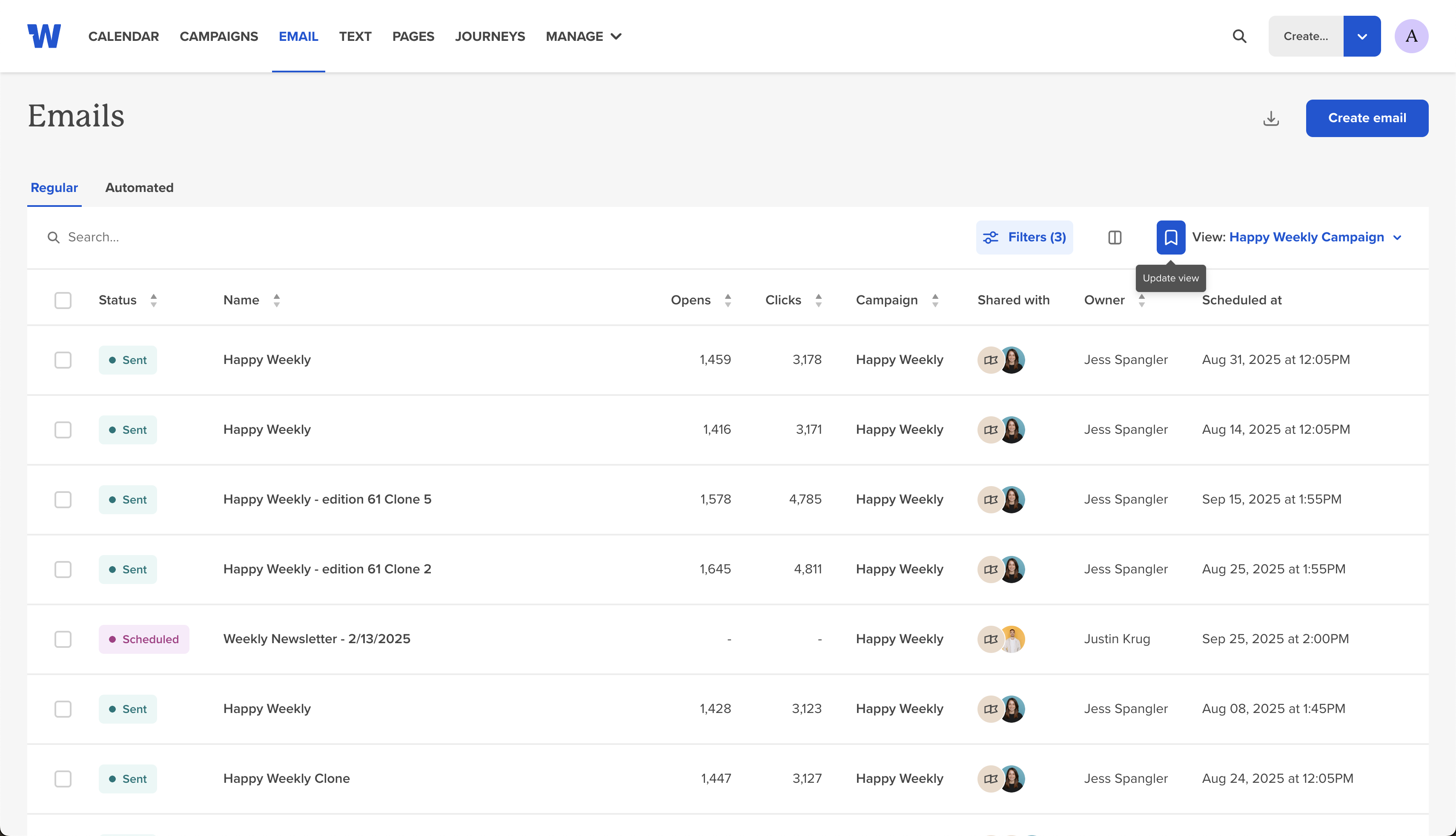The image size is (1456, 836).
Task: Open the Happy Weekly - edition 61 Clone 5 email
Action: 327,499
